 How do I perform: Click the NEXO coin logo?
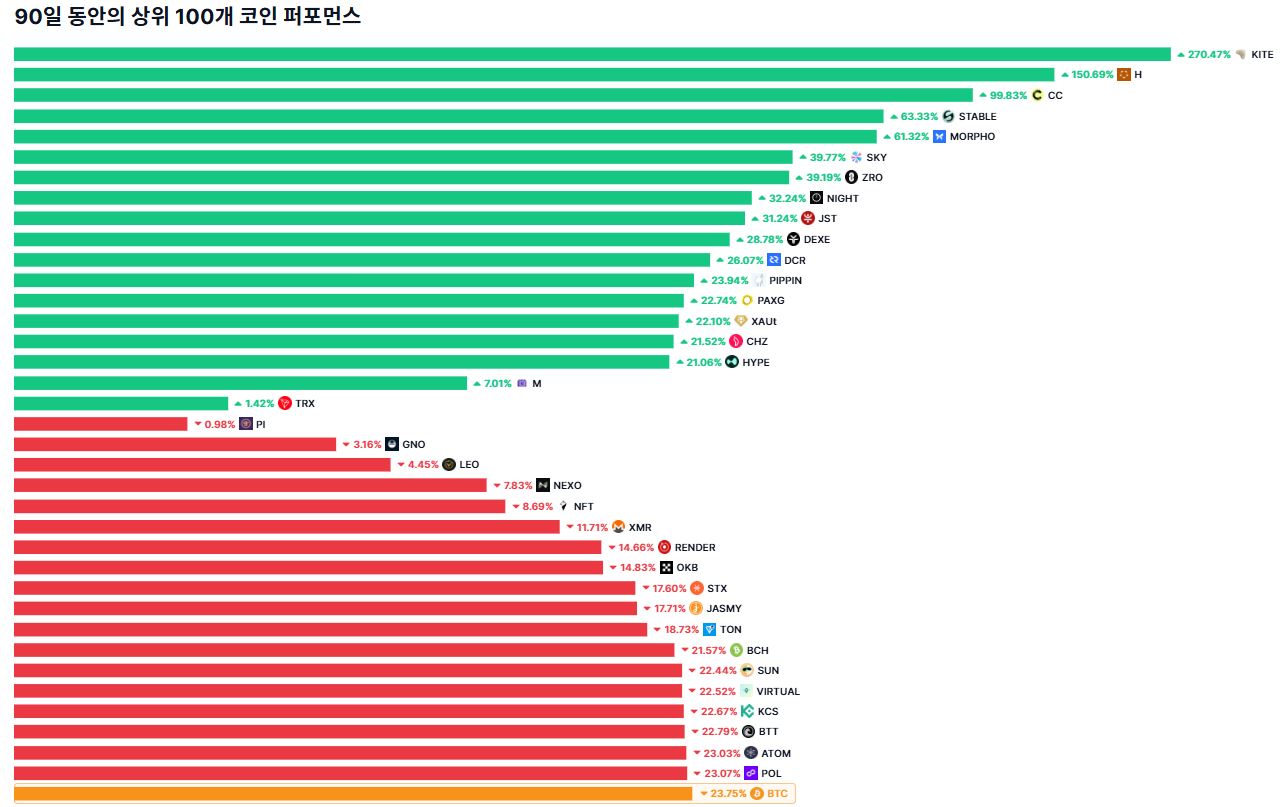pos(543,486)
